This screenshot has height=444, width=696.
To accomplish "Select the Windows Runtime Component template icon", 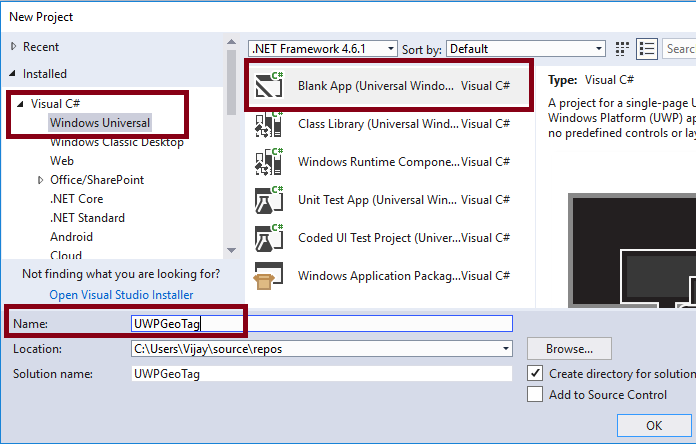I will click(269, 162).
